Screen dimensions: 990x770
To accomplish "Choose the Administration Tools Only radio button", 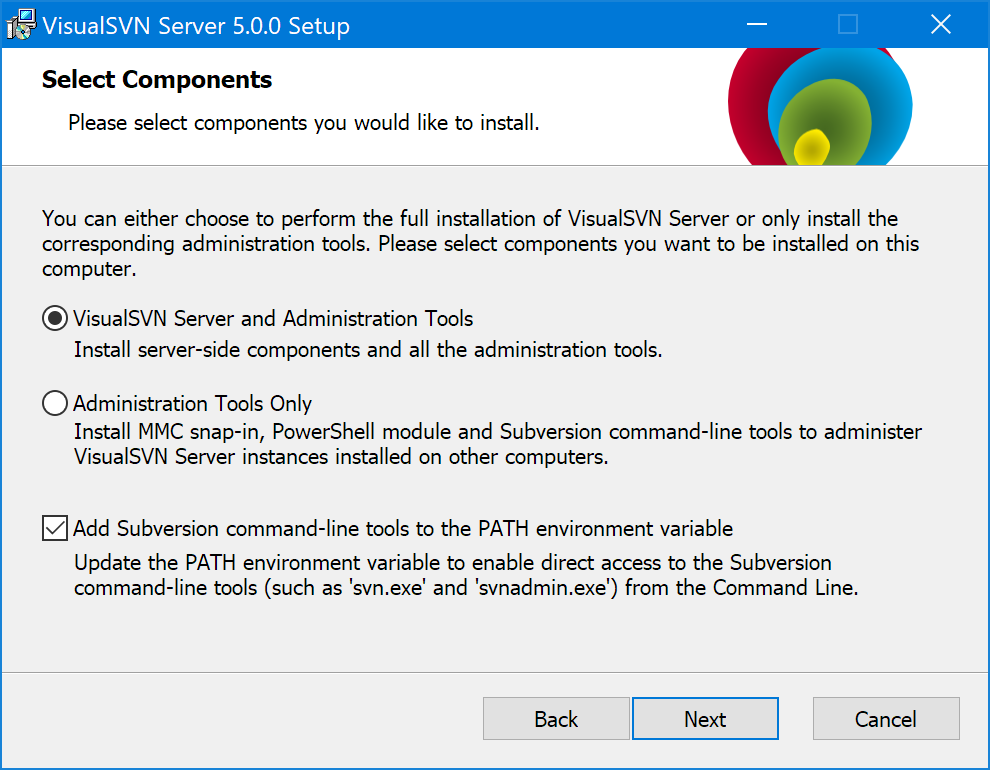I will point(55,404).
